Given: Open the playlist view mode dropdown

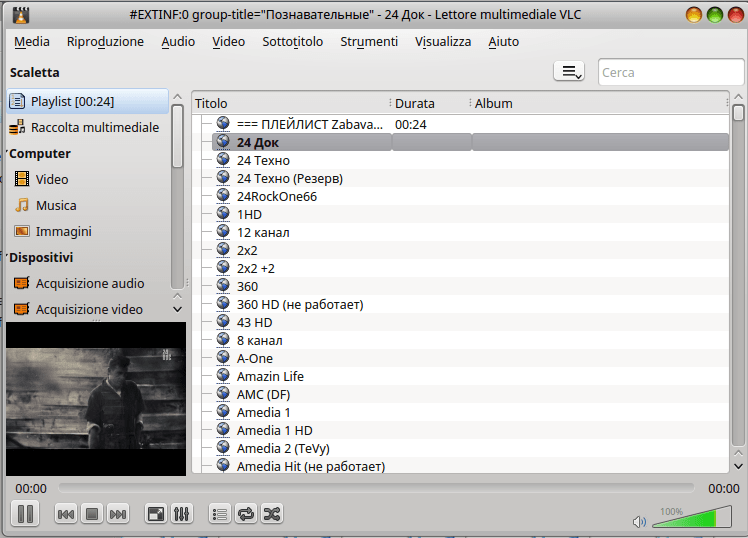Looking at the screenshot, I should [x=569, y=72].
